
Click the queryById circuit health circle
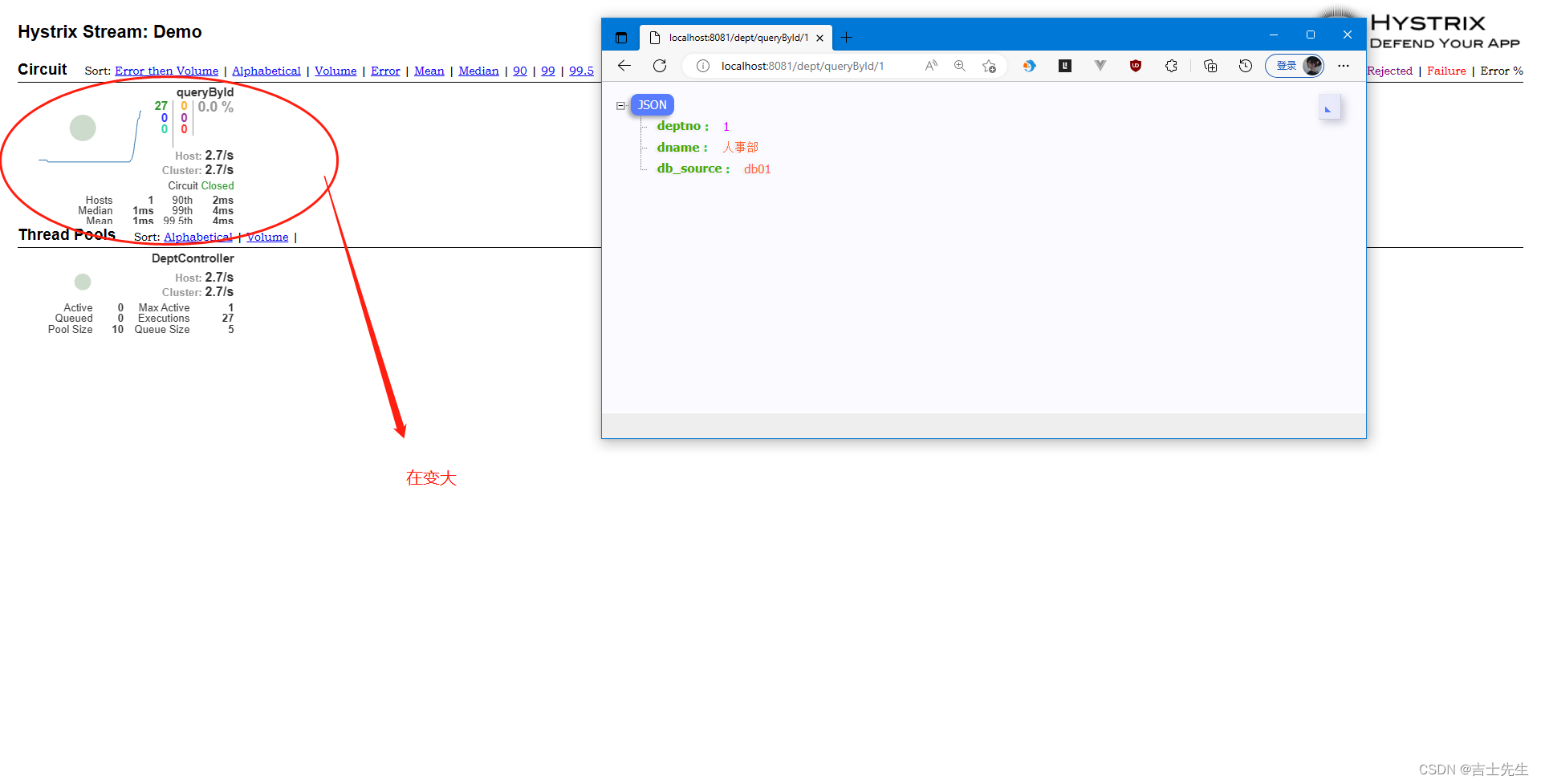pyautogui.click(x=83, y=128)
